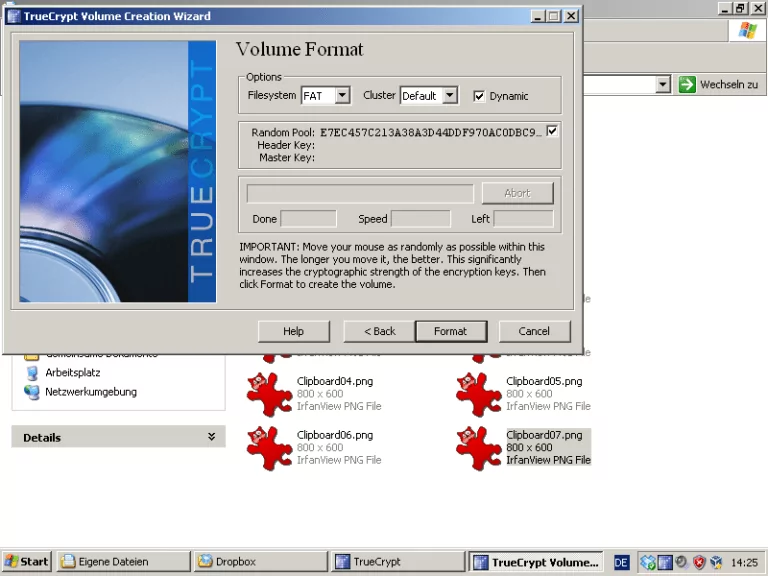Click the format progress bar

pos(360,193)
